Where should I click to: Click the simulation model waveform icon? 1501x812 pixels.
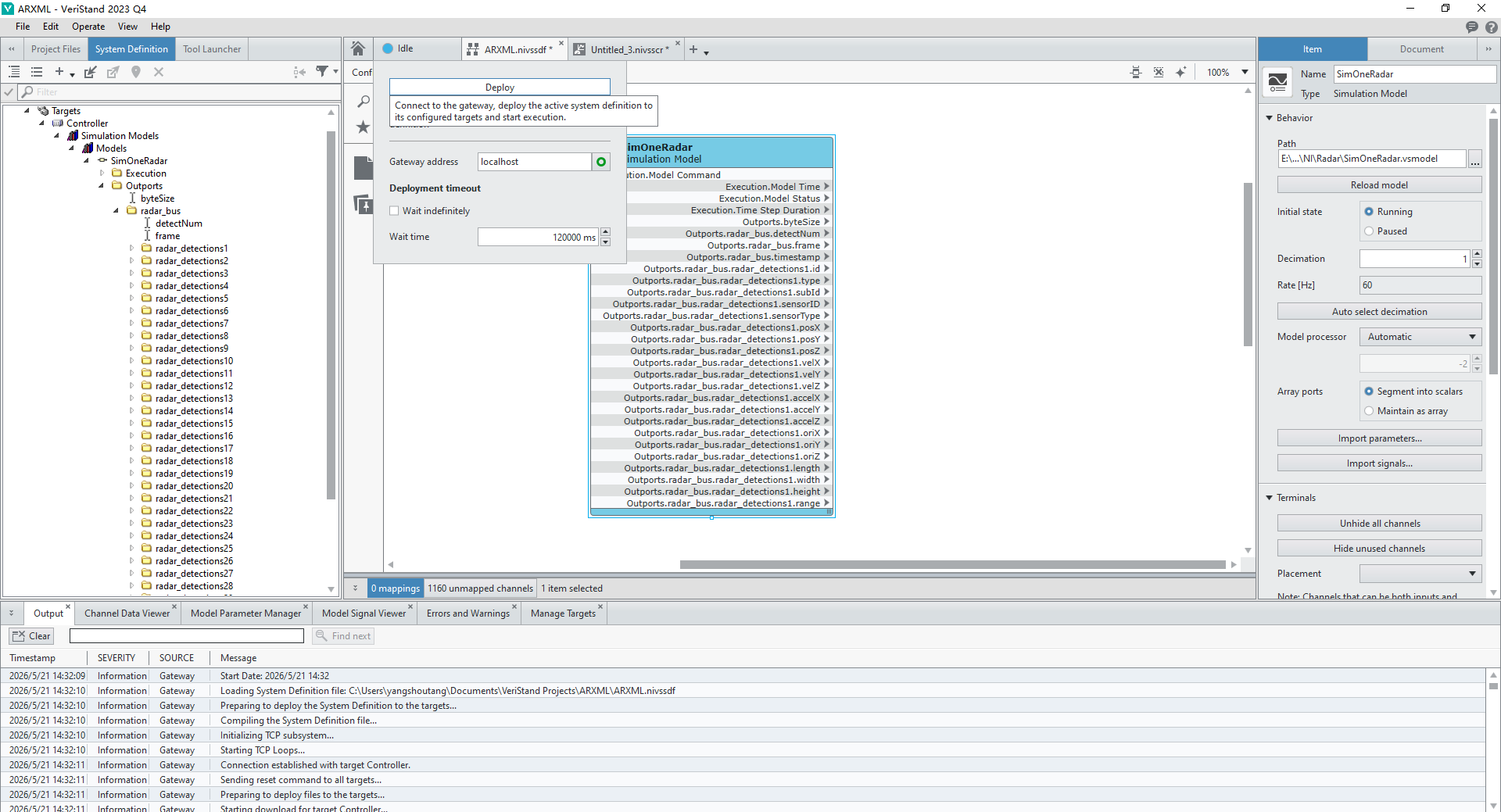coord(1277,82)
